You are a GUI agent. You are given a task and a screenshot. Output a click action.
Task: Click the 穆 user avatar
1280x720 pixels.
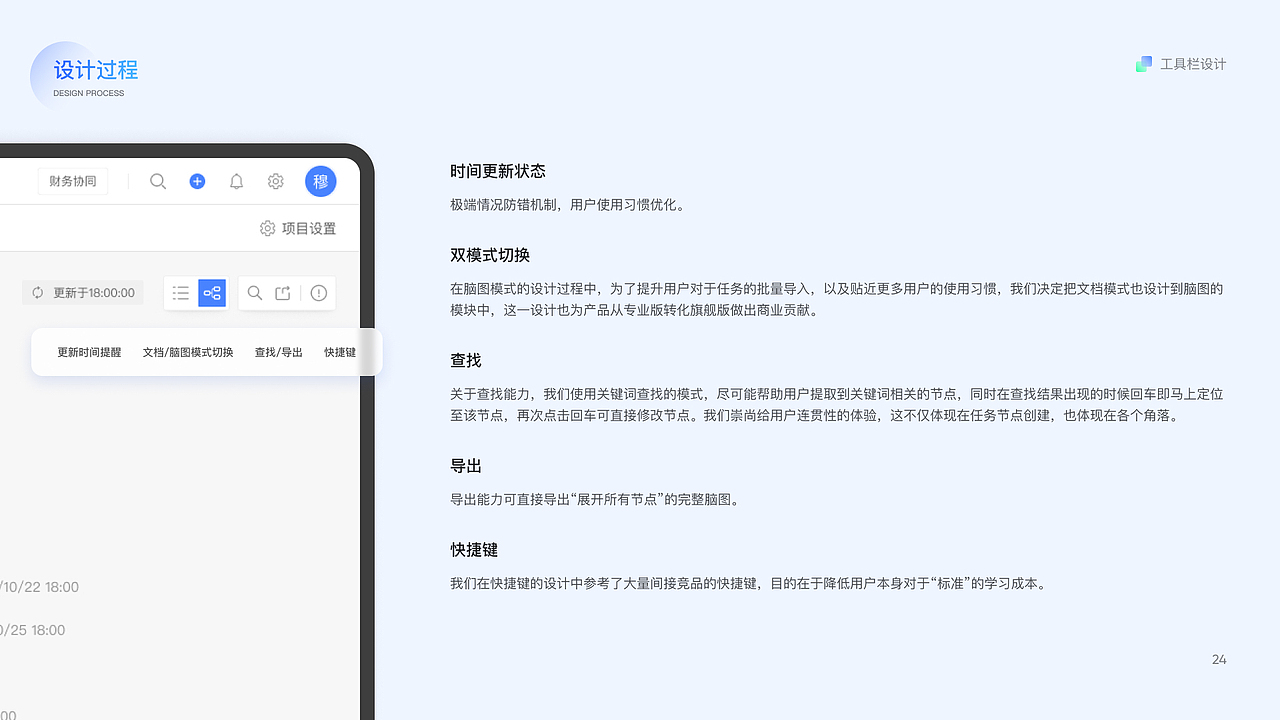[320, 181]
